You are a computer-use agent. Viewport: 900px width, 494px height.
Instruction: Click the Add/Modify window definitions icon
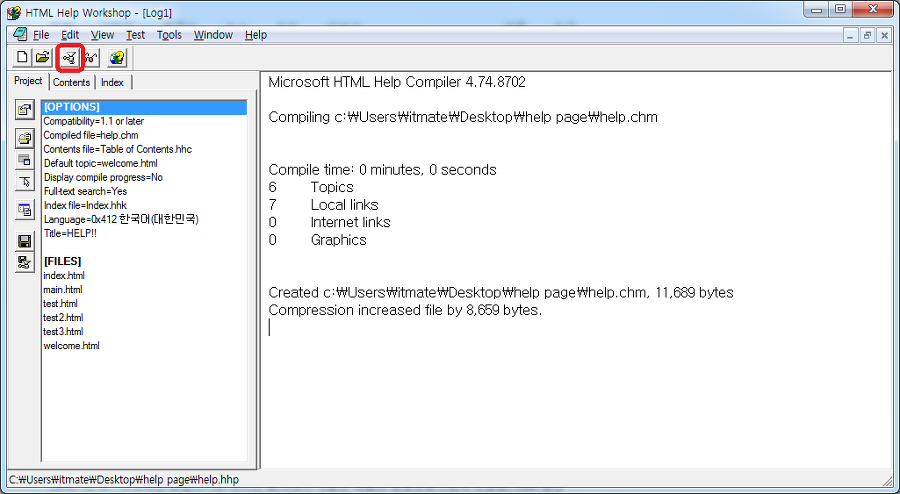(x=24, y=160)
